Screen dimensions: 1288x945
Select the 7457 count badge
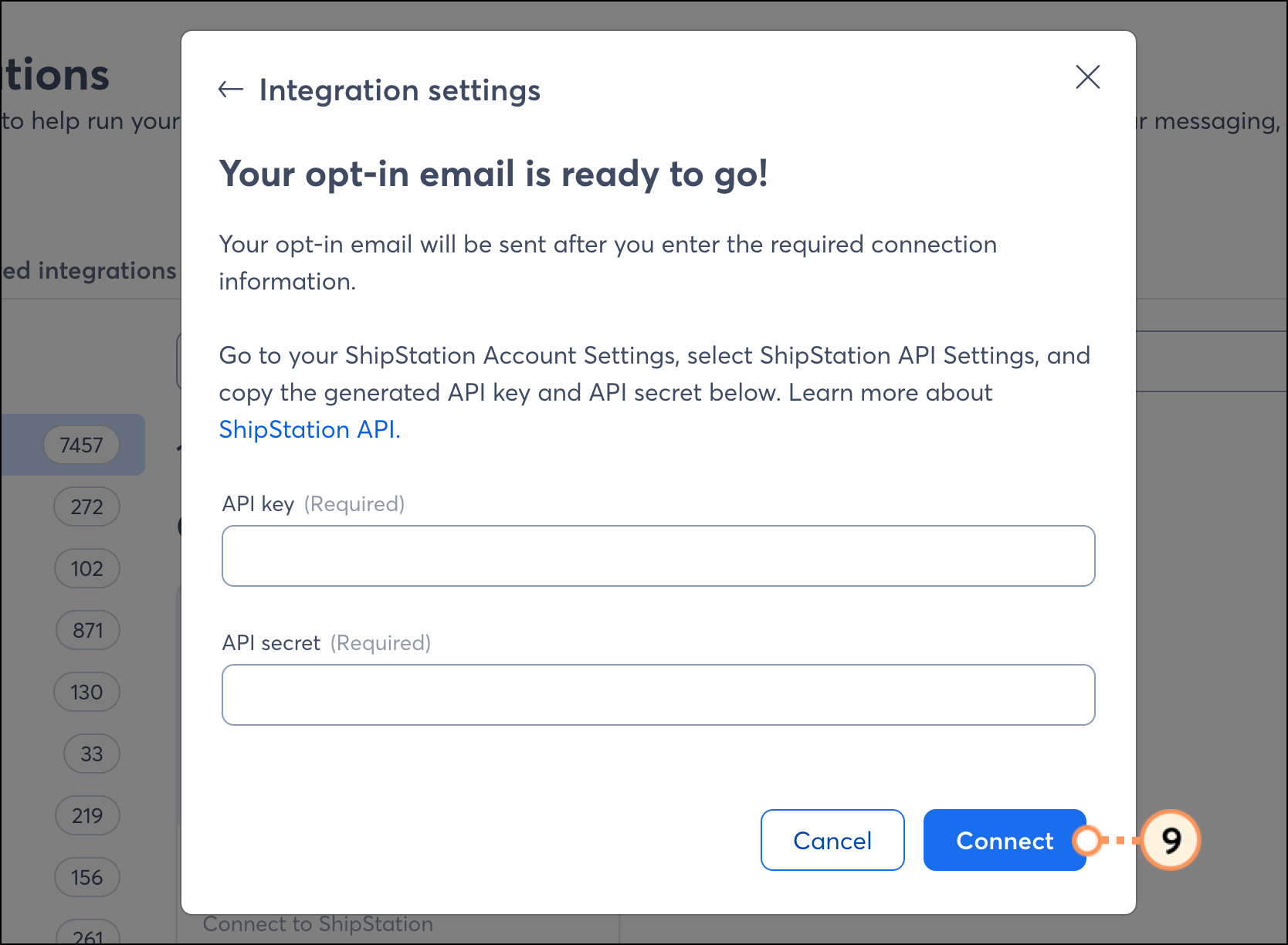pyautogui.click(x=81, y=445)
